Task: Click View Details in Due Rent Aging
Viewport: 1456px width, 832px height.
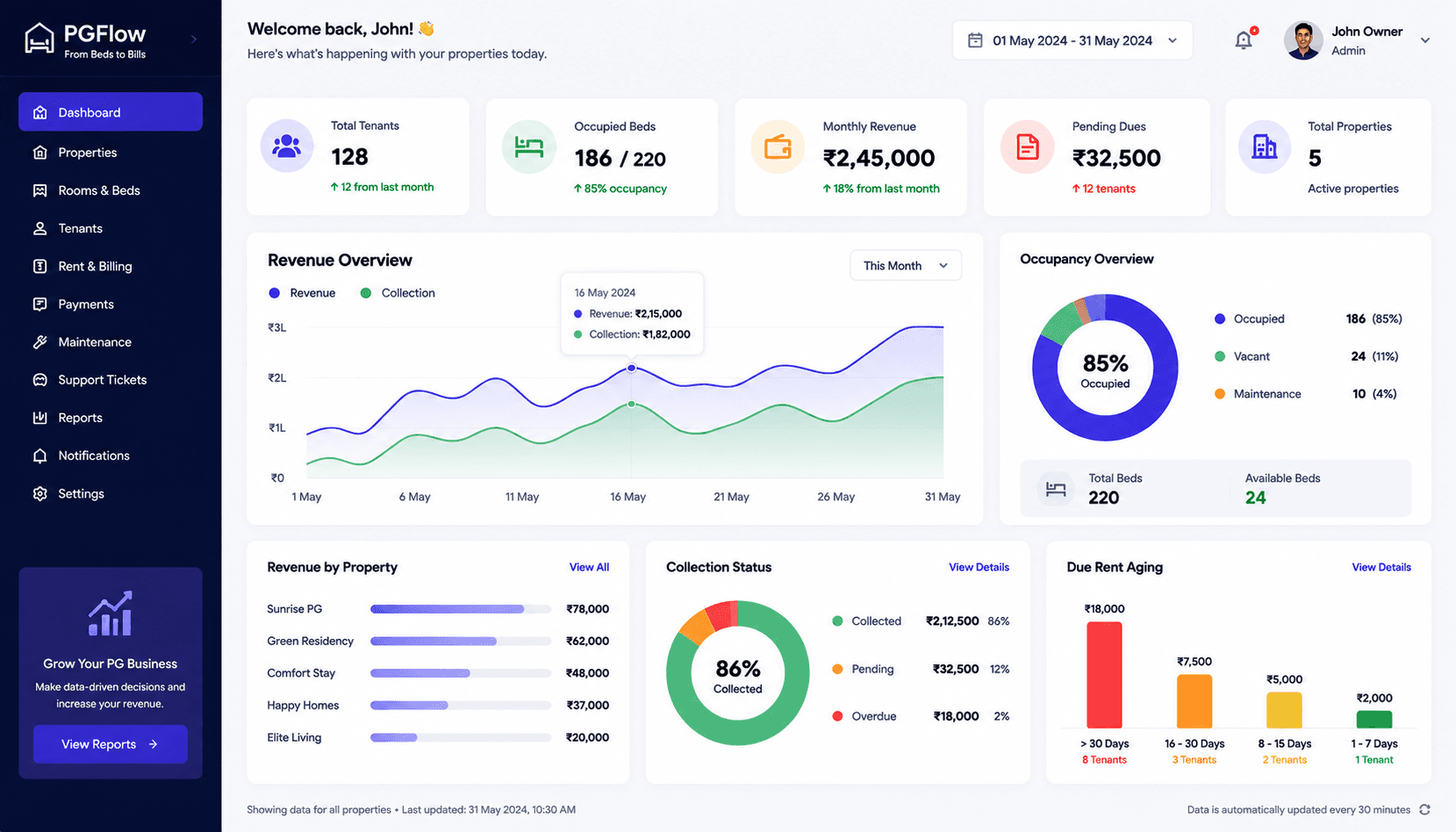Action: [x=1381, y=568]
